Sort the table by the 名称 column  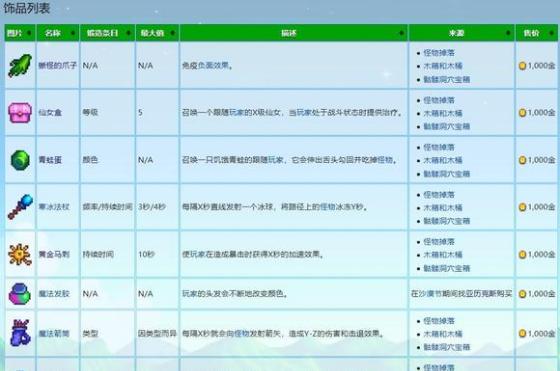[x=58, y=33]
